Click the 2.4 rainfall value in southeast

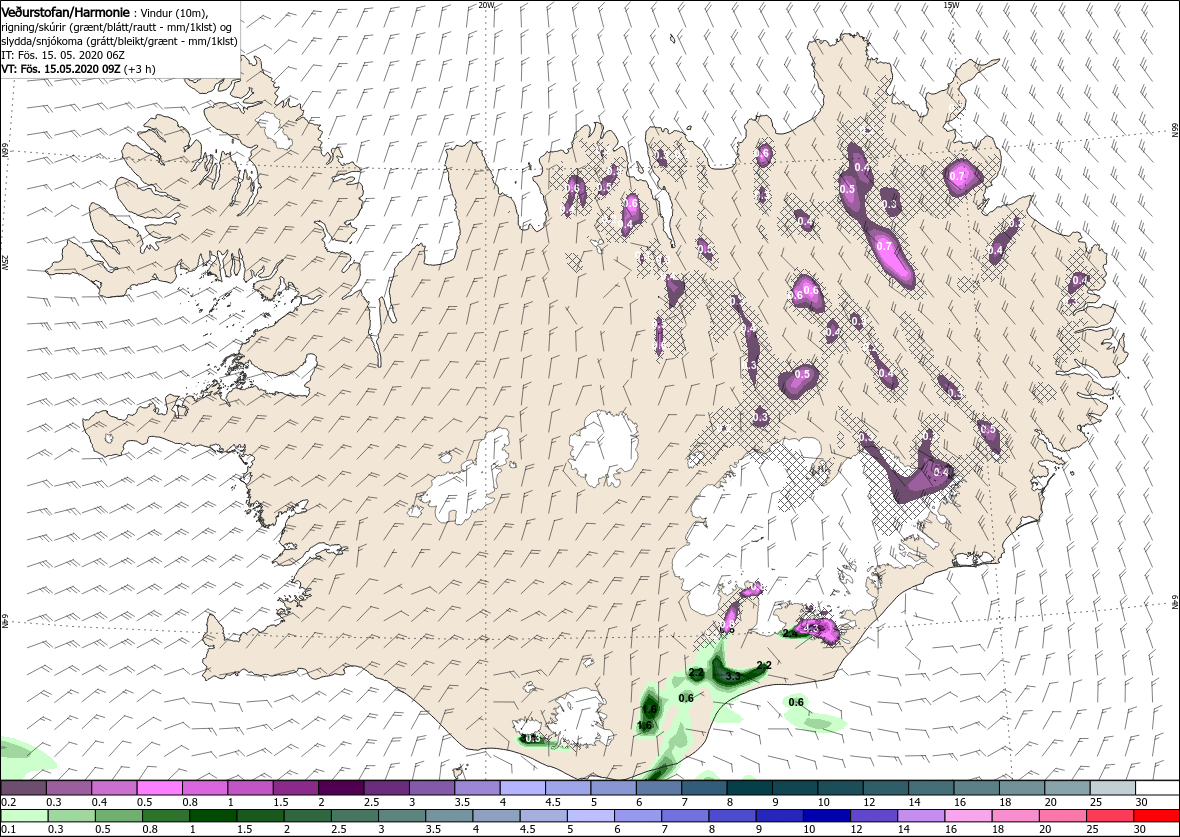click(790, 634)
